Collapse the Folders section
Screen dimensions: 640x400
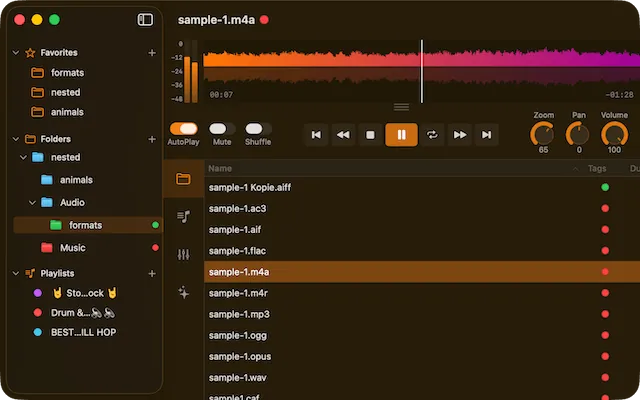(16, 139)
